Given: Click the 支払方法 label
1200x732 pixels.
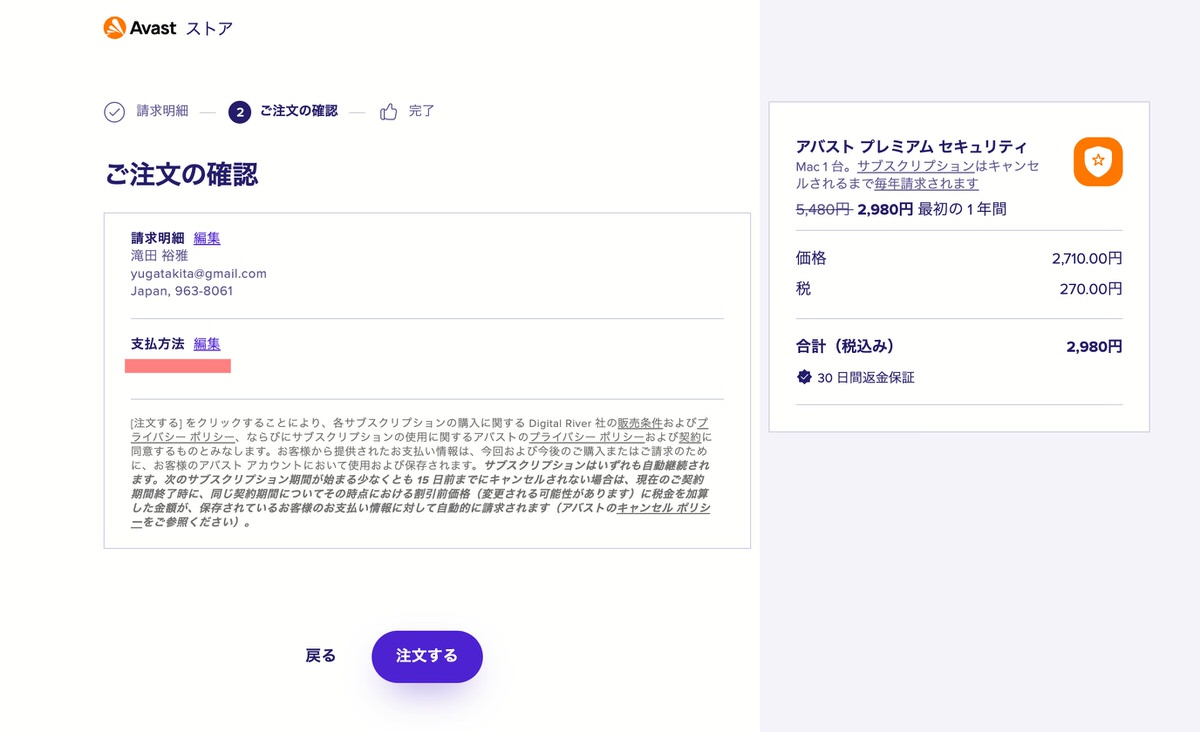Looking at the screenshot, I should point(158,344).
